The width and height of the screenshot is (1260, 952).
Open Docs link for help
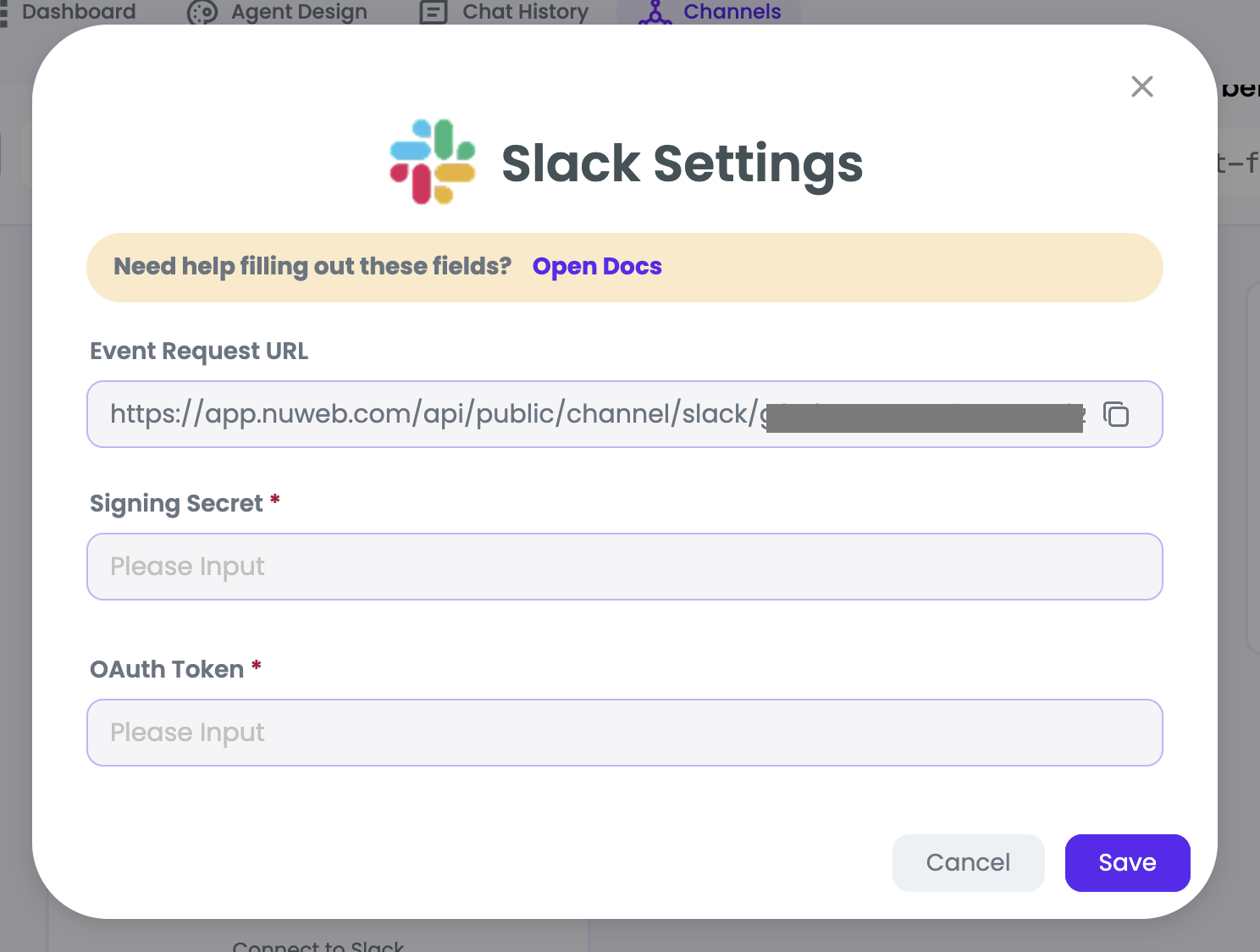tap(597, 267)
